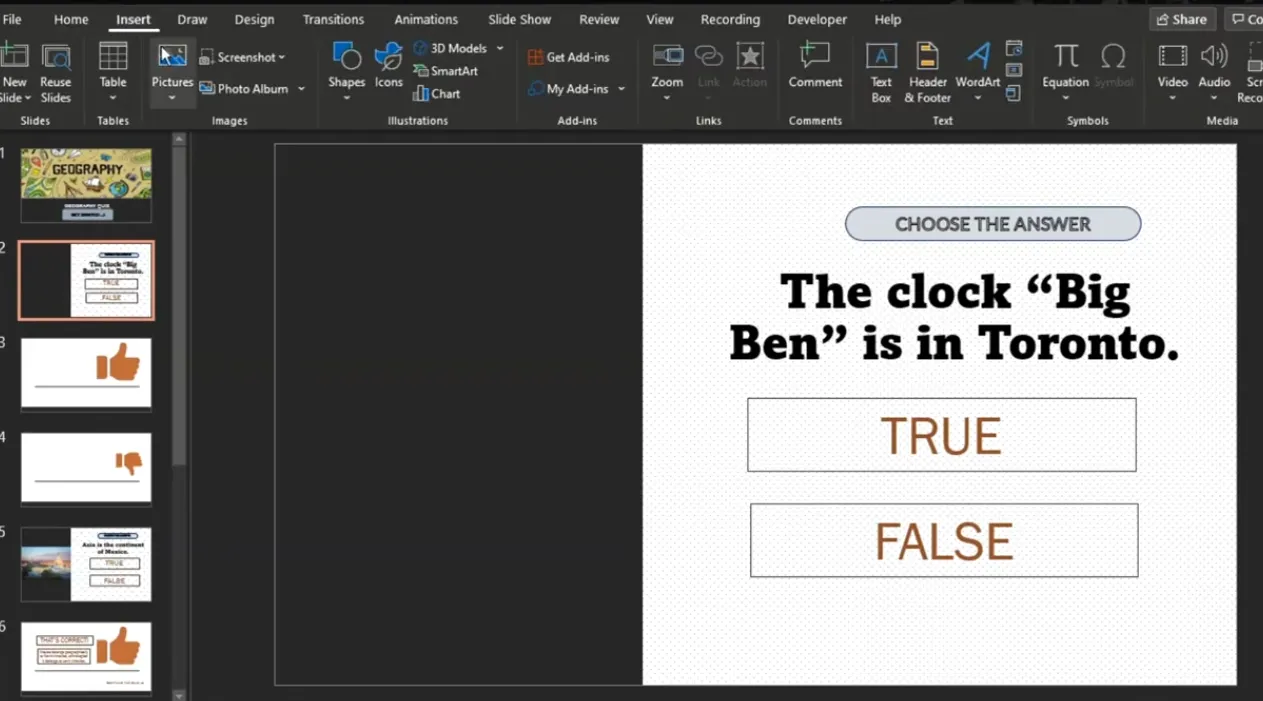
Task: Expand the 3D Models dropdown arrow
Action: 500,48
